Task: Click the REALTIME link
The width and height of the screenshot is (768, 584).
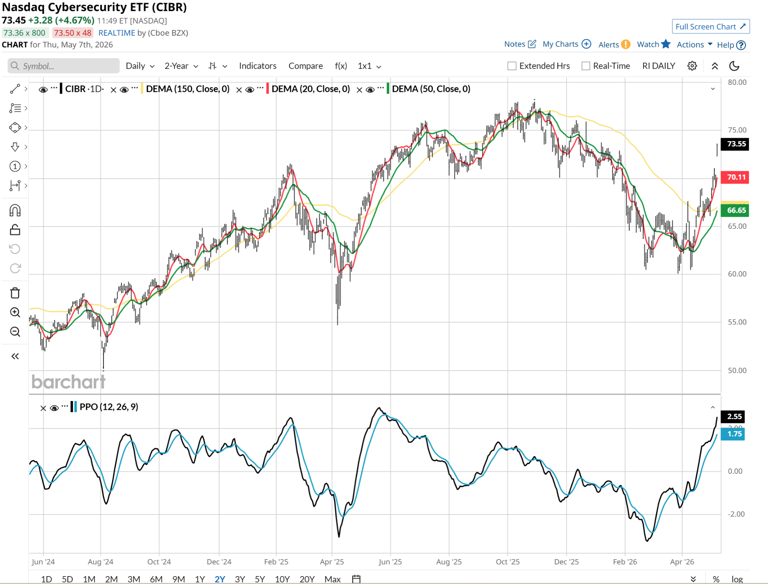Action: [117, 33]
